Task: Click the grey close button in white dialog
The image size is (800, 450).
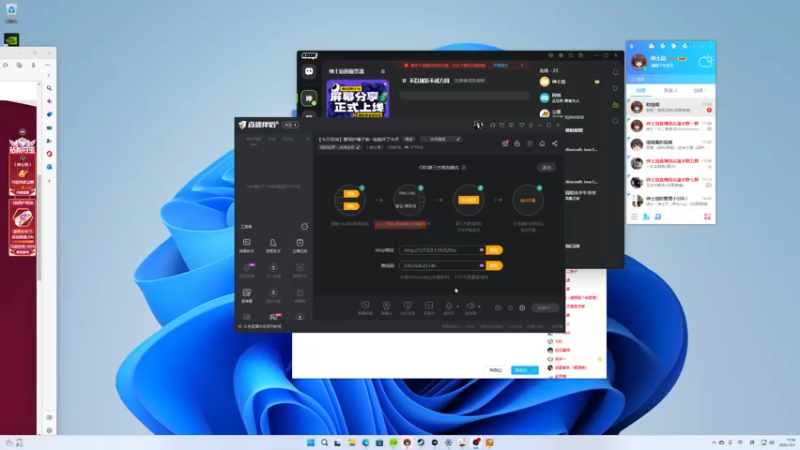Action: point(495,370)
